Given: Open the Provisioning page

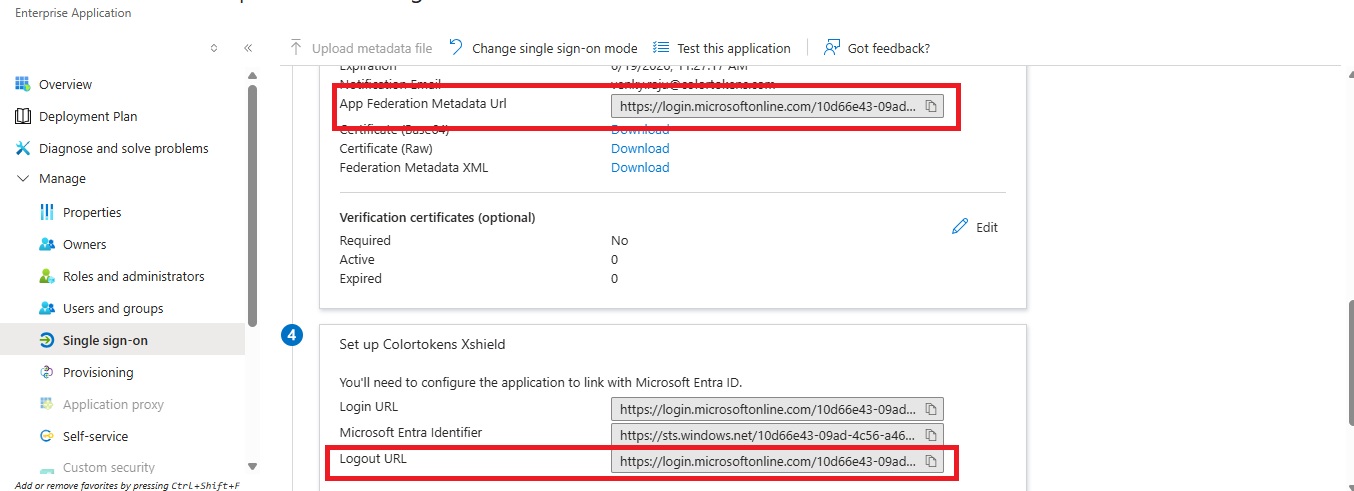Looking at the screenshot, I should [x=97, y=372].
